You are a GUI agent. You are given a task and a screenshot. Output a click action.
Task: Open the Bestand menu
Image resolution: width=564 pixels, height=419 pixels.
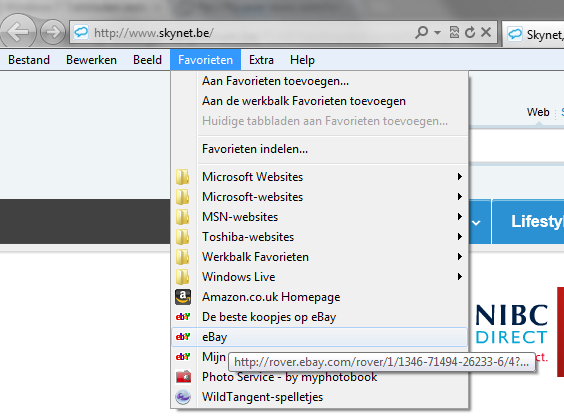pos(29,60)
